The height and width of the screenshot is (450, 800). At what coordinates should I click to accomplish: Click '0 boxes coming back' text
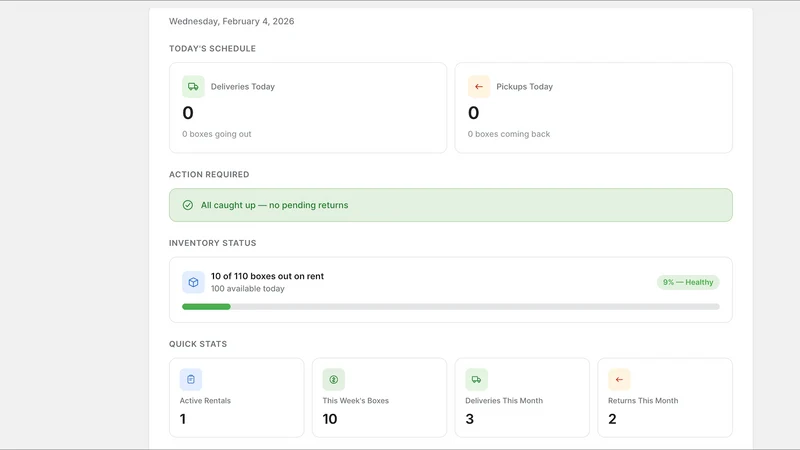[509, 134]
